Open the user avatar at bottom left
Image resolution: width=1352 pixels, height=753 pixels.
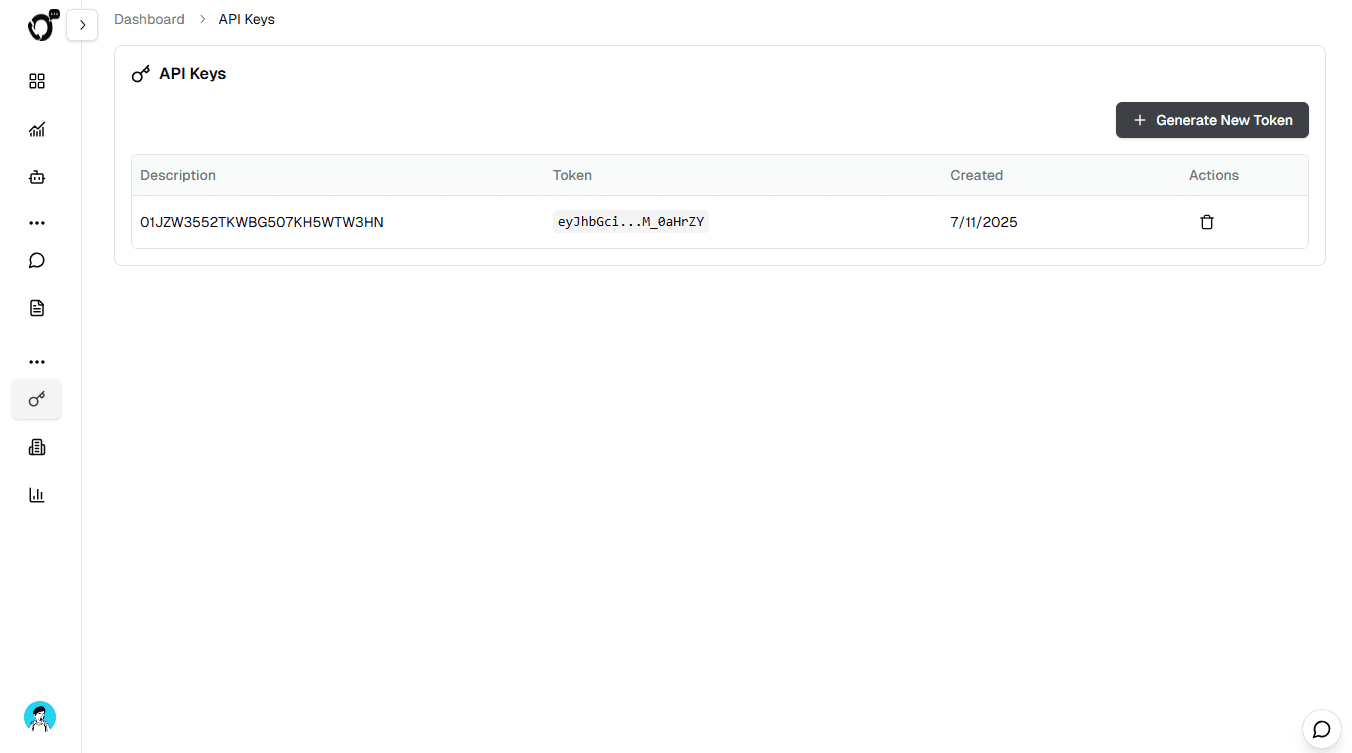coord(40,717)
